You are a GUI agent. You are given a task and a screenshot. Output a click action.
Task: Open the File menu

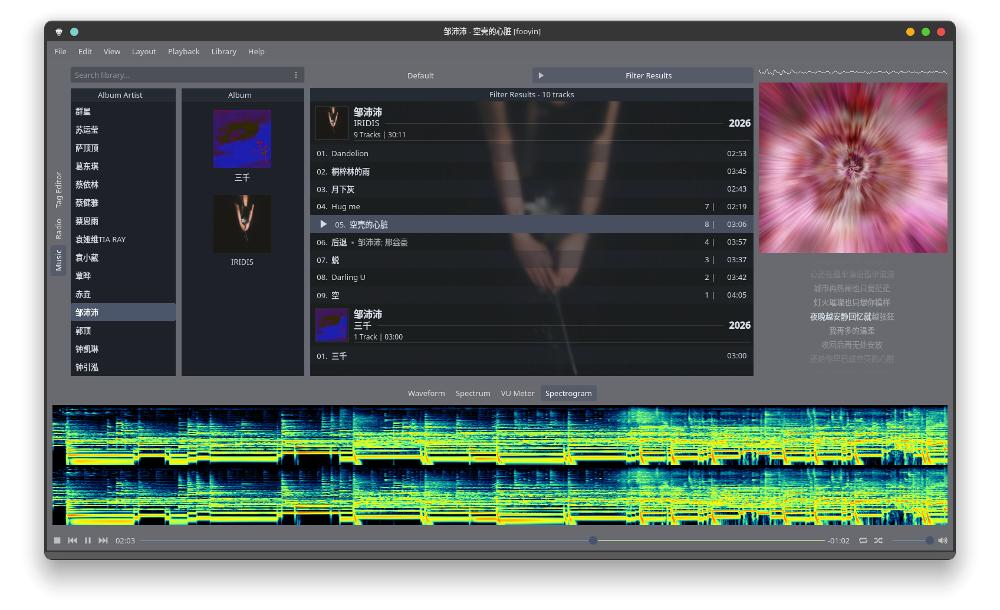[60, 52]
